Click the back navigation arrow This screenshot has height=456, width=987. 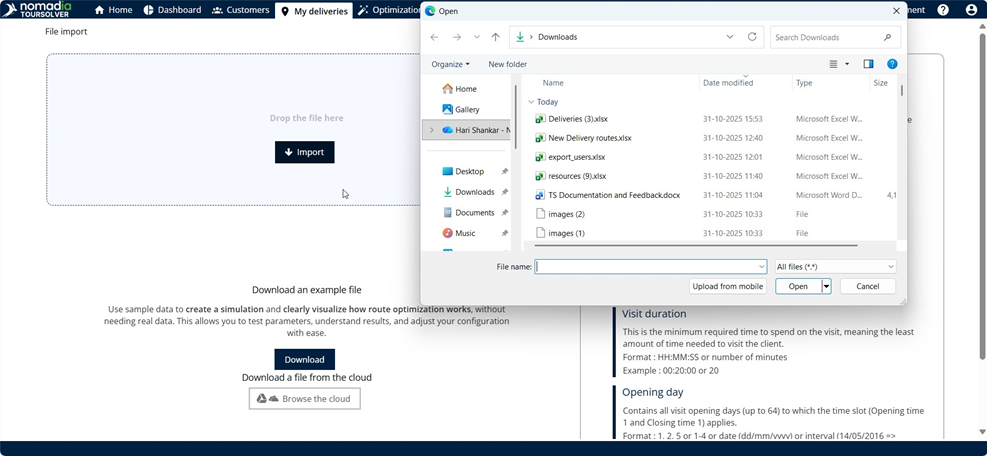(434, 37)
